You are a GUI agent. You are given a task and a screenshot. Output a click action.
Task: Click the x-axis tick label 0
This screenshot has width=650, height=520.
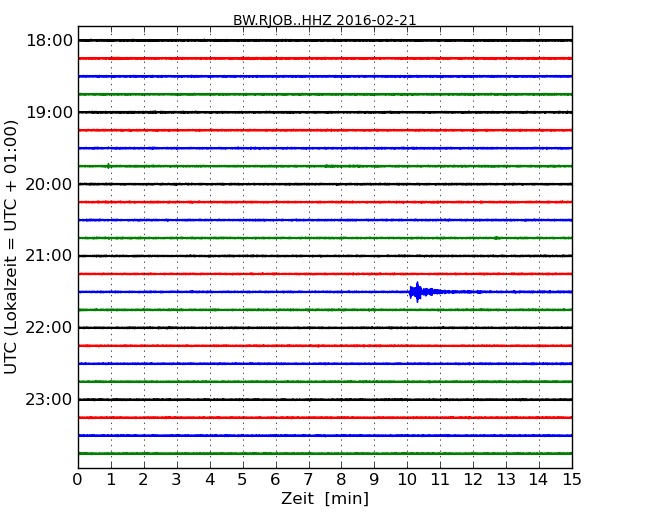[x=78, y=480]
